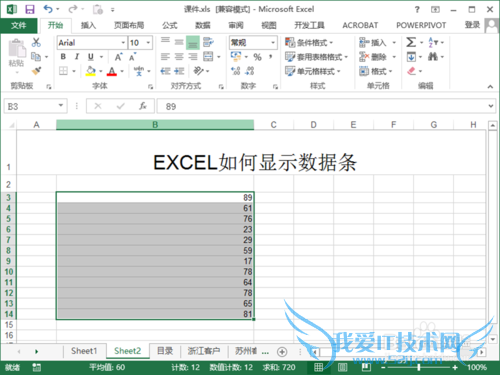Open accounting number format
Viewport: 500px width, 375px height.
point(236,56)
